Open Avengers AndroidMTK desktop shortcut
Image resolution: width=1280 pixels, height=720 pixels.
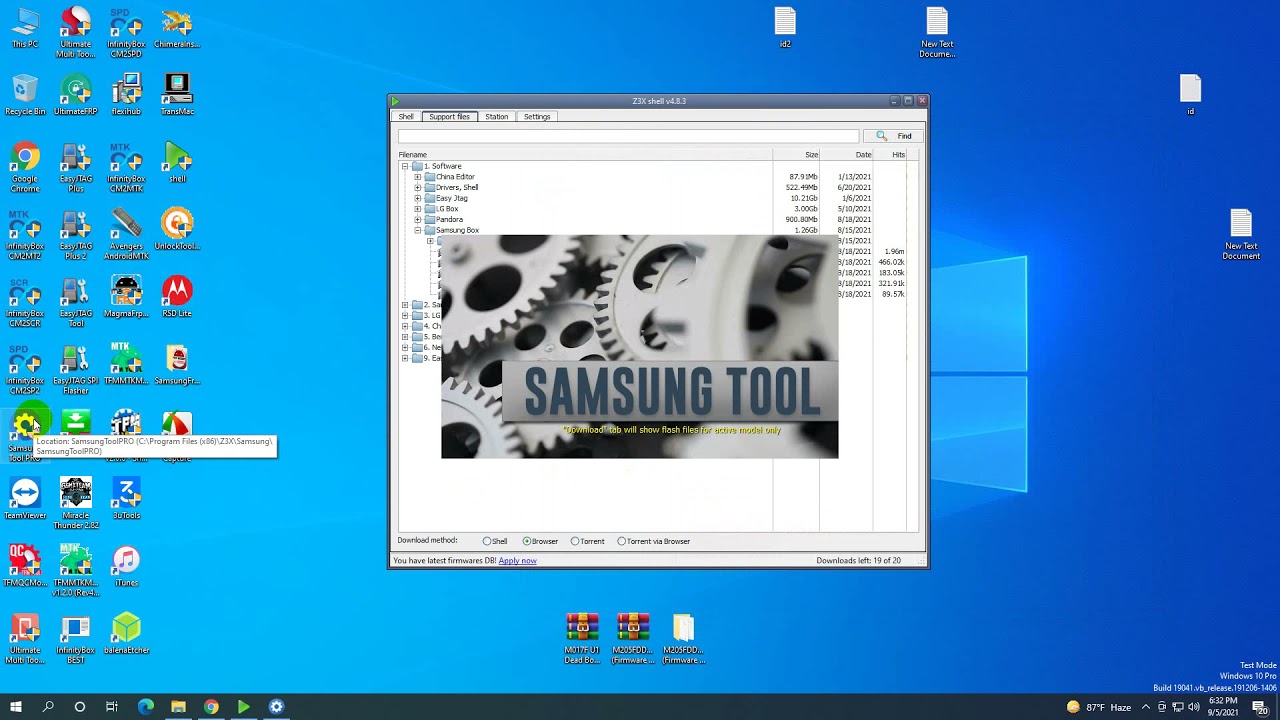(126, 235)
